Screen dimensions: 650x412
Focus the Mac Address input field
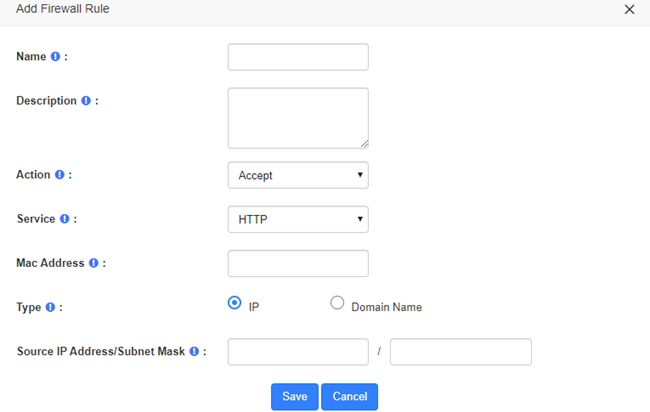click(298, 263)
